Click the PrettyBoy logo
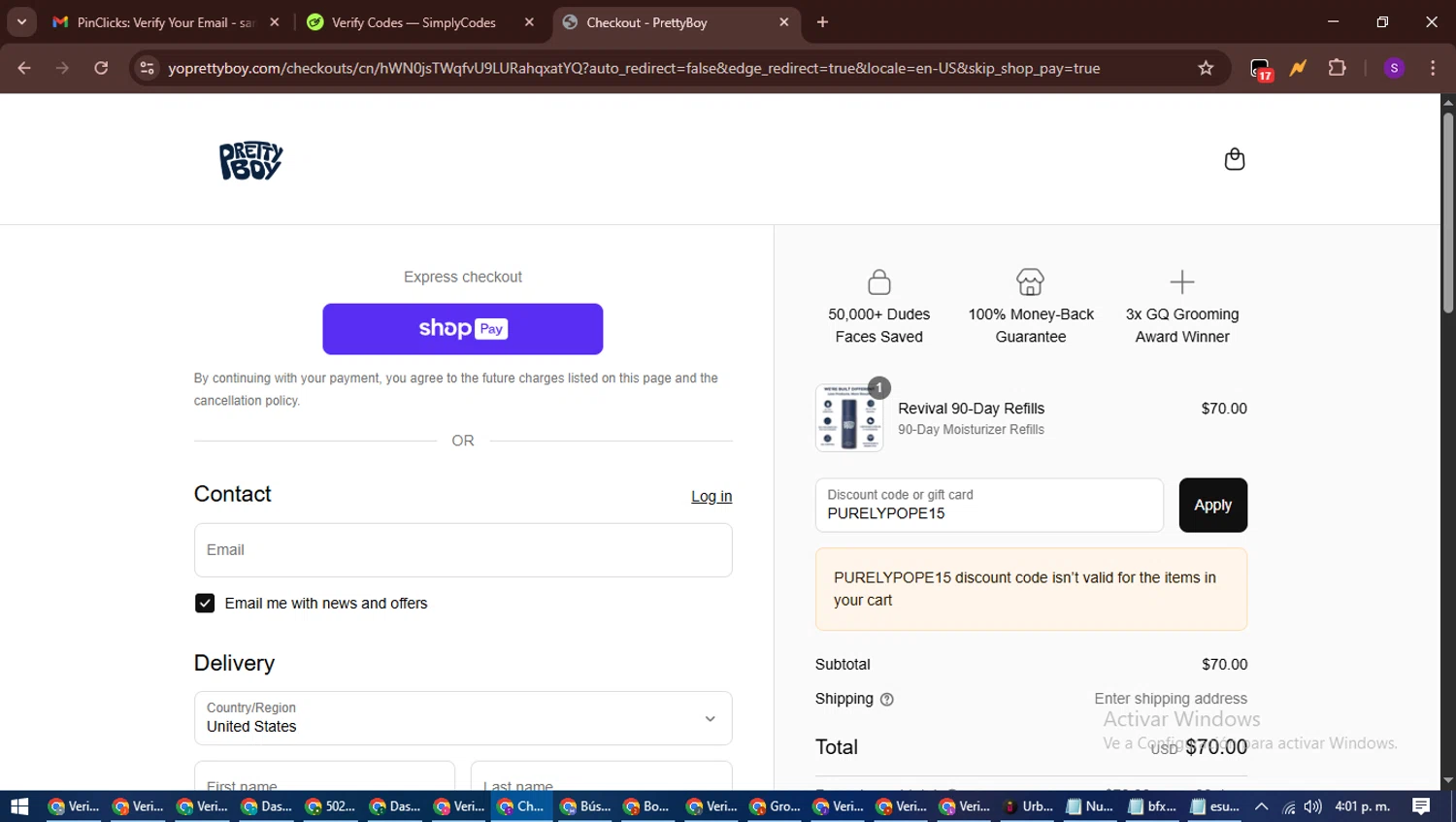The width and height of the screenshot is (1456, 822). coord(250,160)
